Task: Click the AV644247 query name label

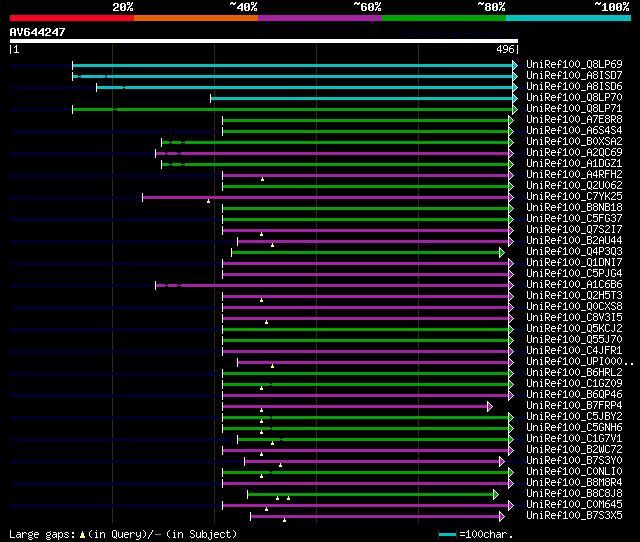Action: (38, 32)
